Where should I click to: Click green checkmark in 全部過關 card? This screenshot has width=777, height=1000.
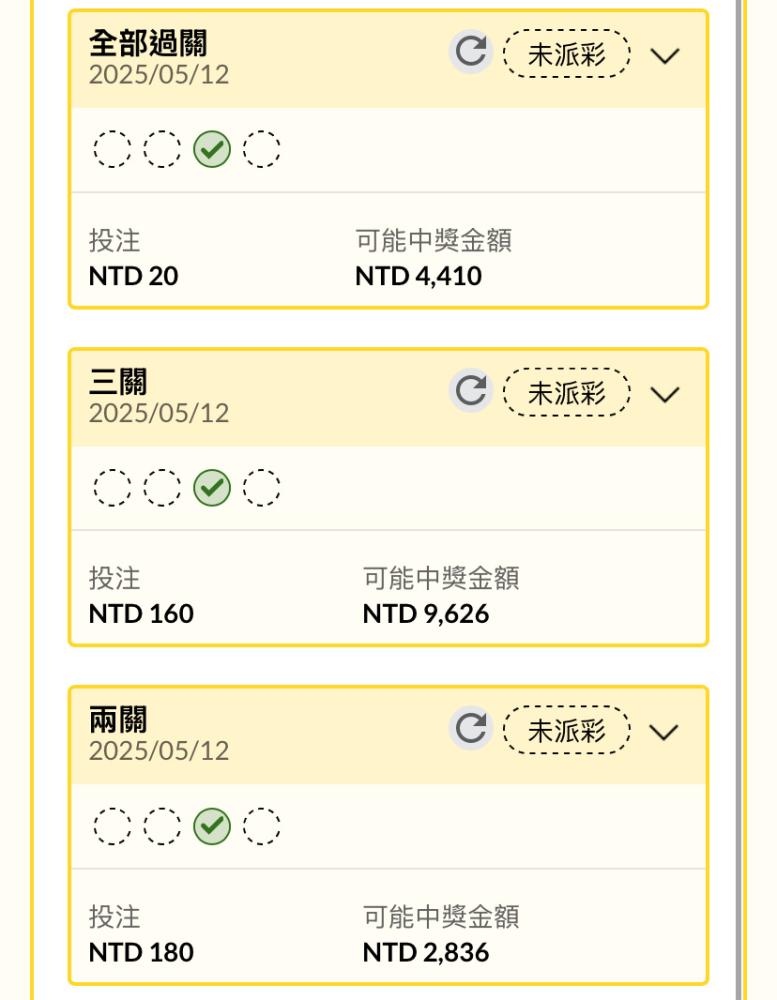(x=212, y=150)
